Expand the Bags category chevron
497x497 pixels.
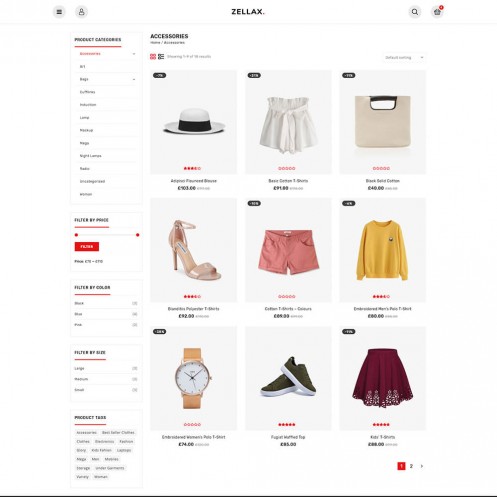pos(134,79)
